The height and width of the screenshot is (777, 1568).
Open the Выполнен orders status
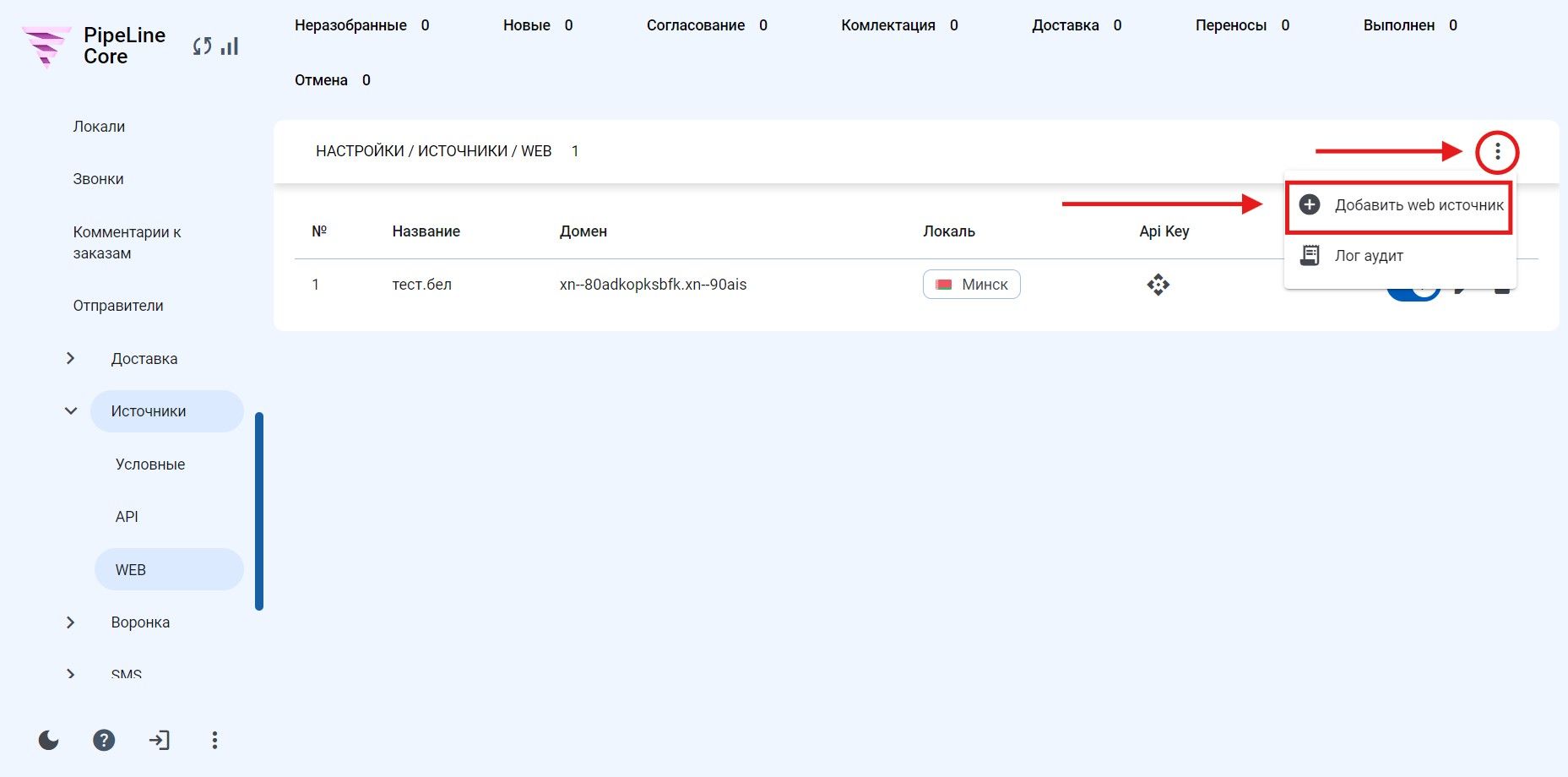(1410, 25)
